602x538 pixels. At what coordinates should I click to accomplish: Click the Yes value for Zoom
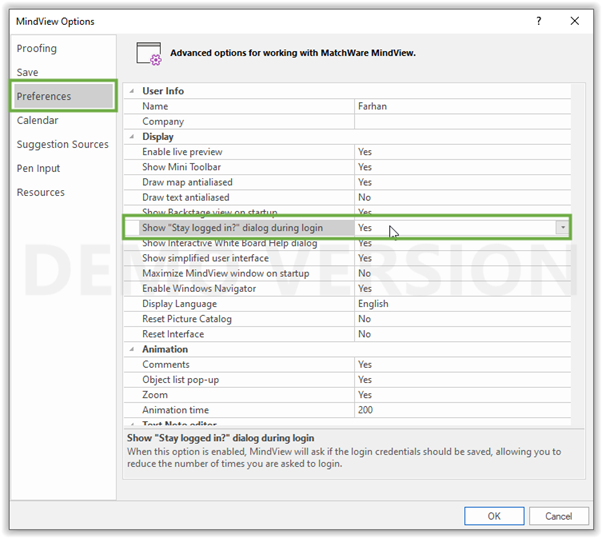point(365,395)
